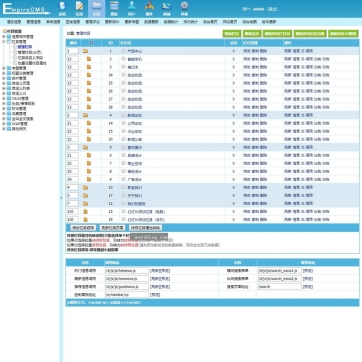Screen dimensions: 362x362
Task: Open 数据更新 in the submenu bar
Action: coord(151,22)
